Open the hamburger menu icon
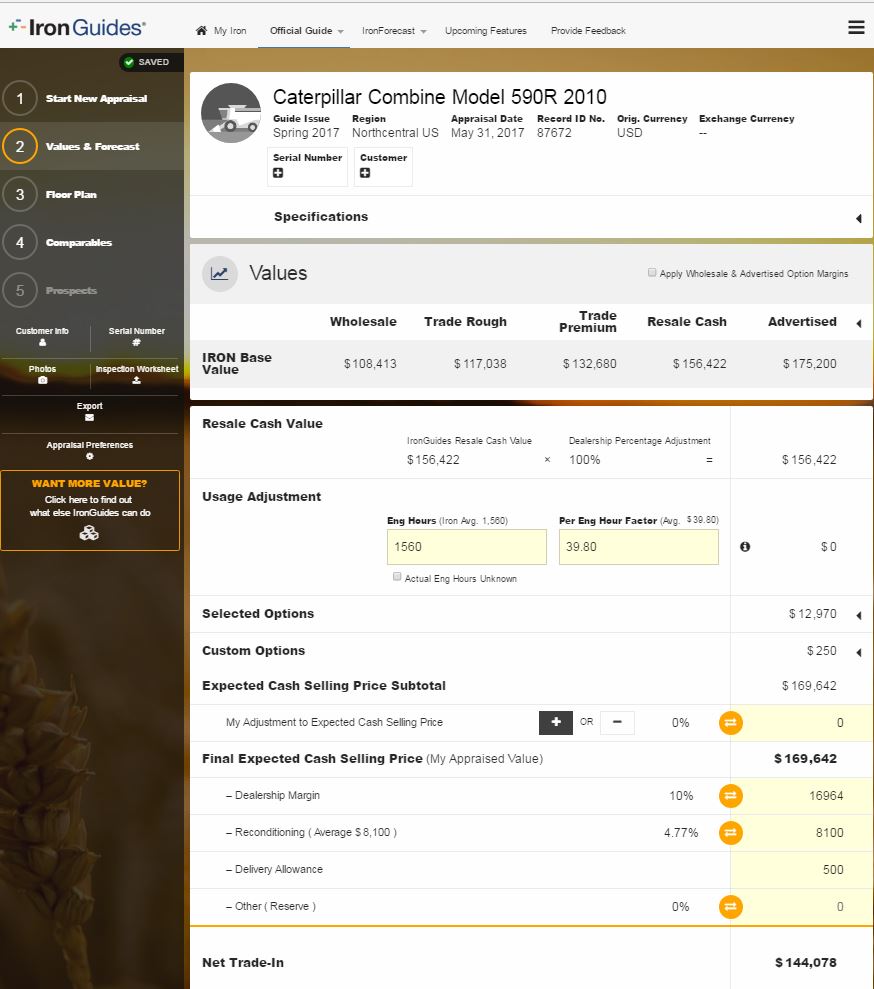Viewport: 874px width, 989px height. click(856, 27)
